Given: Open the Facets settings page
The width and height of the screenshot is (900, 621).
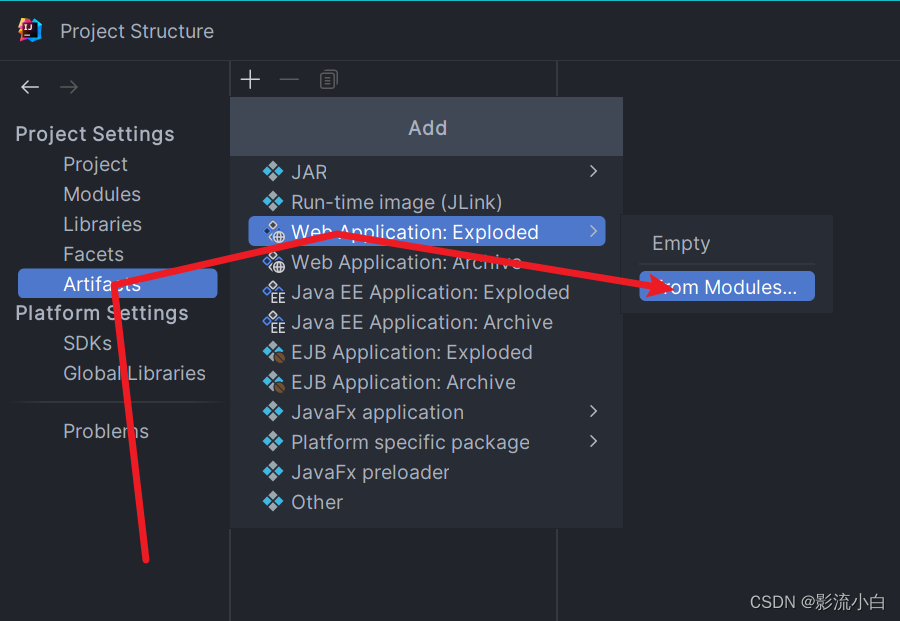Looking at the screenshot, I should point(93,254).
